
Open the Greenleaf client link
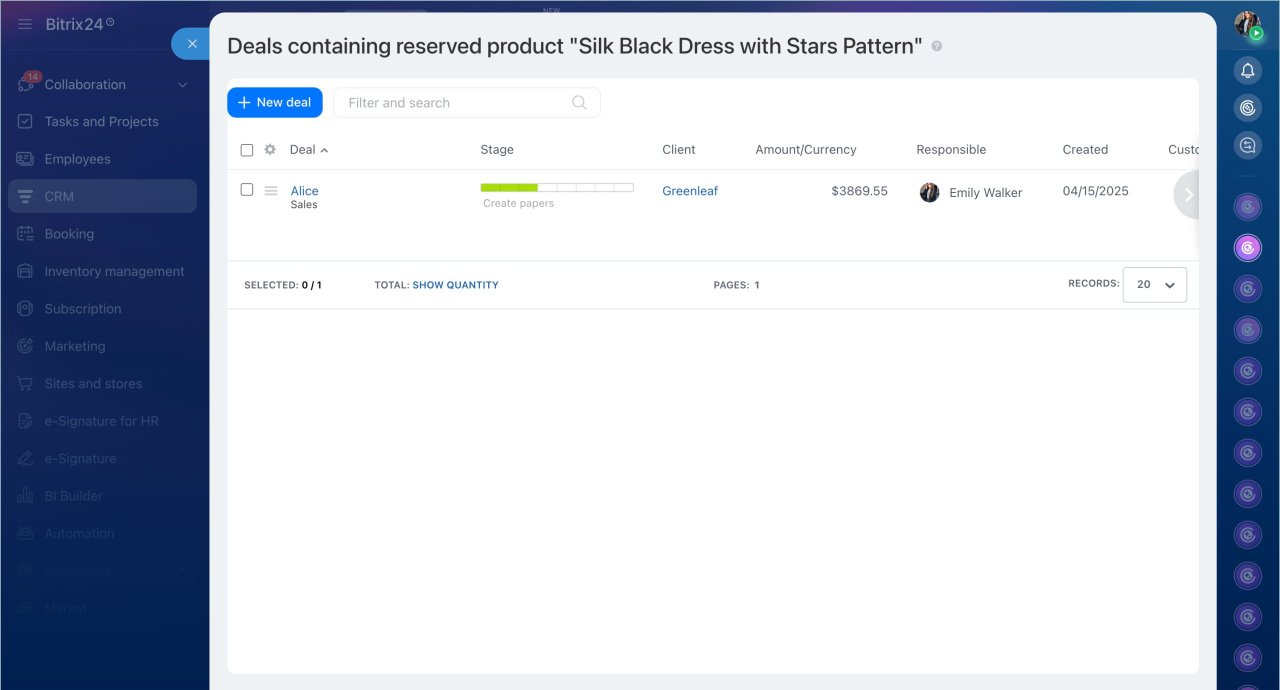tap(690, 191)
